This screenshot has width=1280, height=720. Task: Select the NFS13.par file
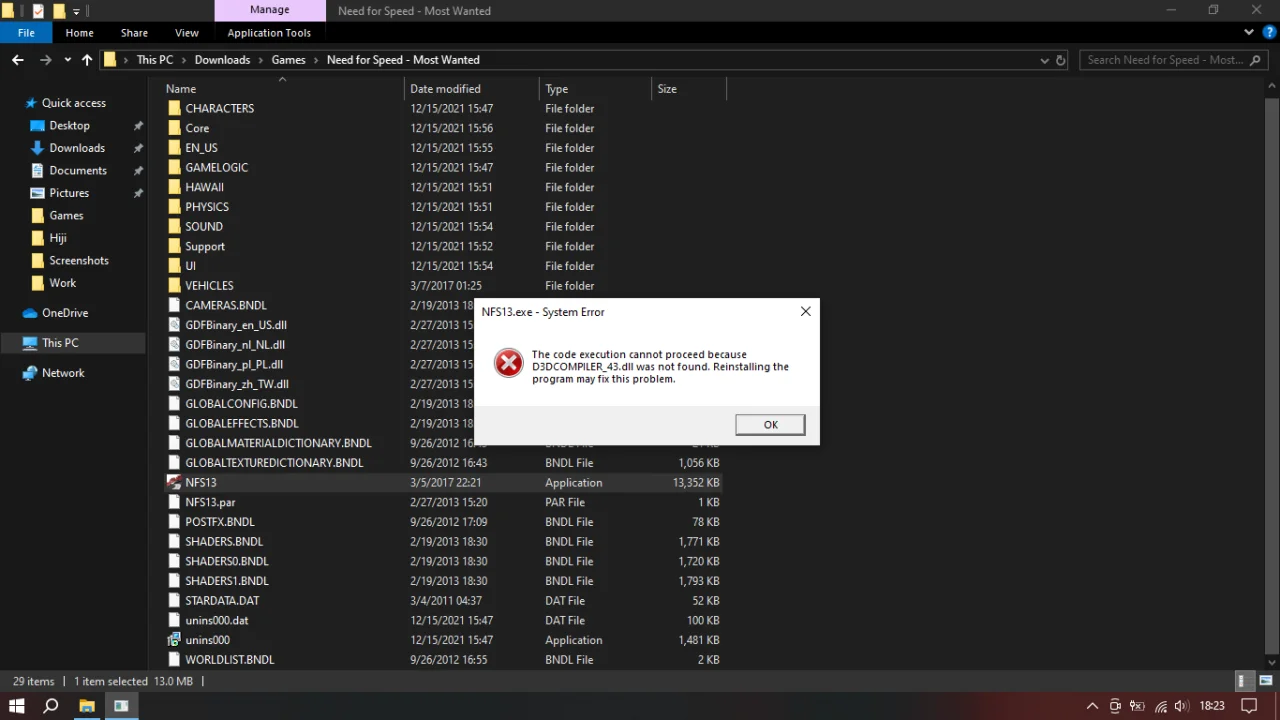click(210, 502)
